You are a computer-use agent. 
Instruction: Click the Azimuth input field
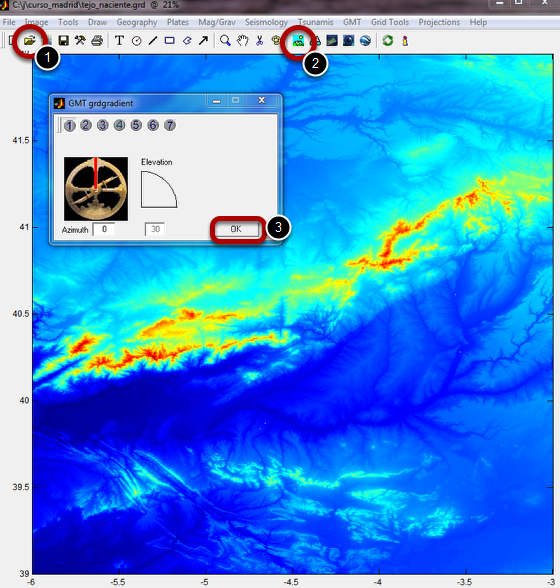click(x=104, y=229)
